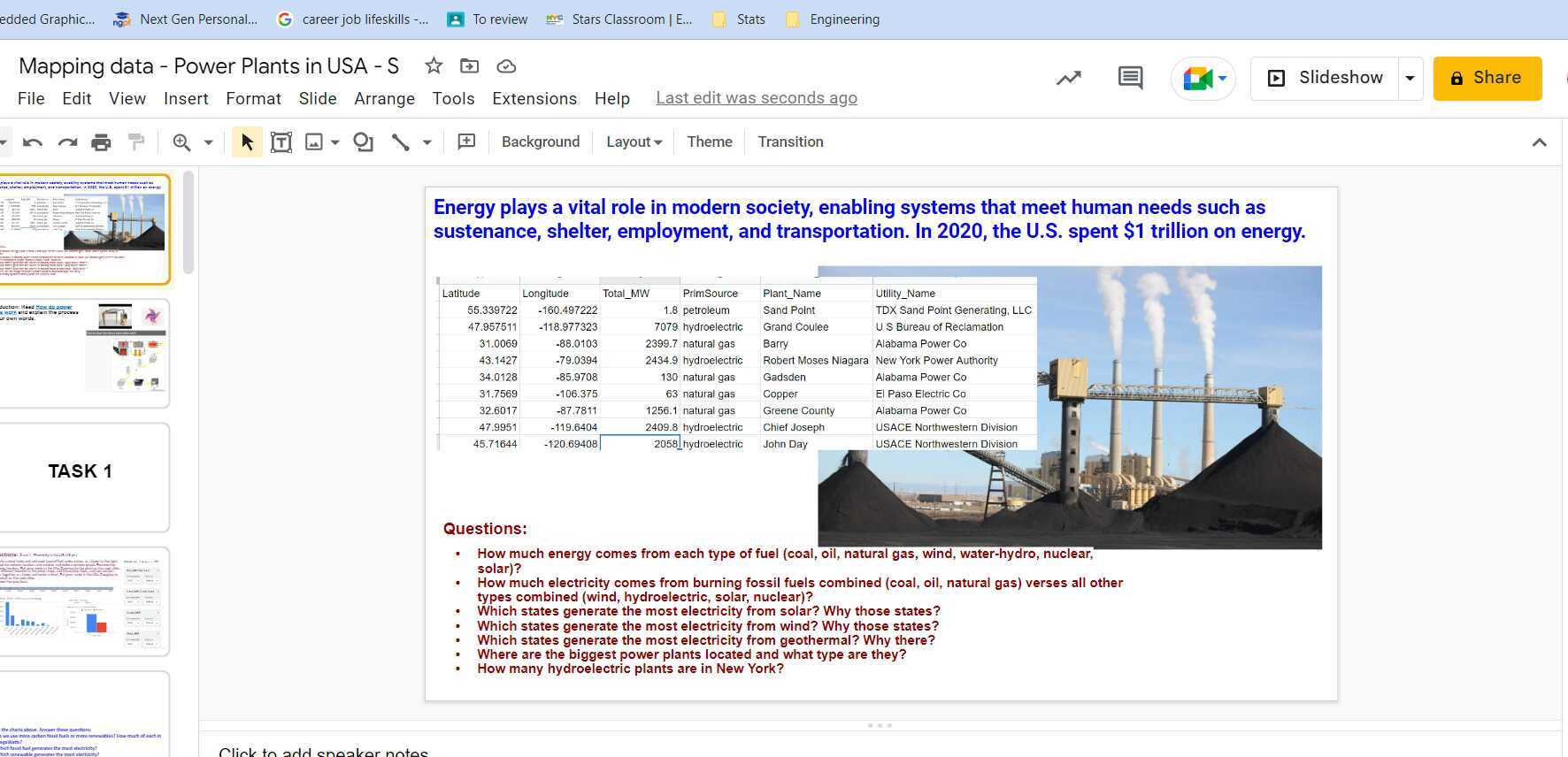Screen dimensions: 1568x757
Task: Open the zoom level dropdown arrow
Action: 209,142
